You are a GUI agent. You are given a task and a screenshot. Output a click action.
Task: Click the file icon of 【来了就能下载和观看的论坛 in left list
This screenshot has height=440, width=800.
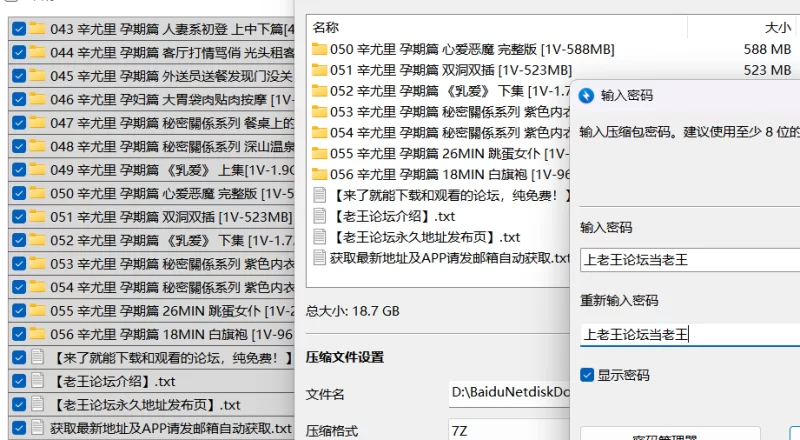click(37, 357)
